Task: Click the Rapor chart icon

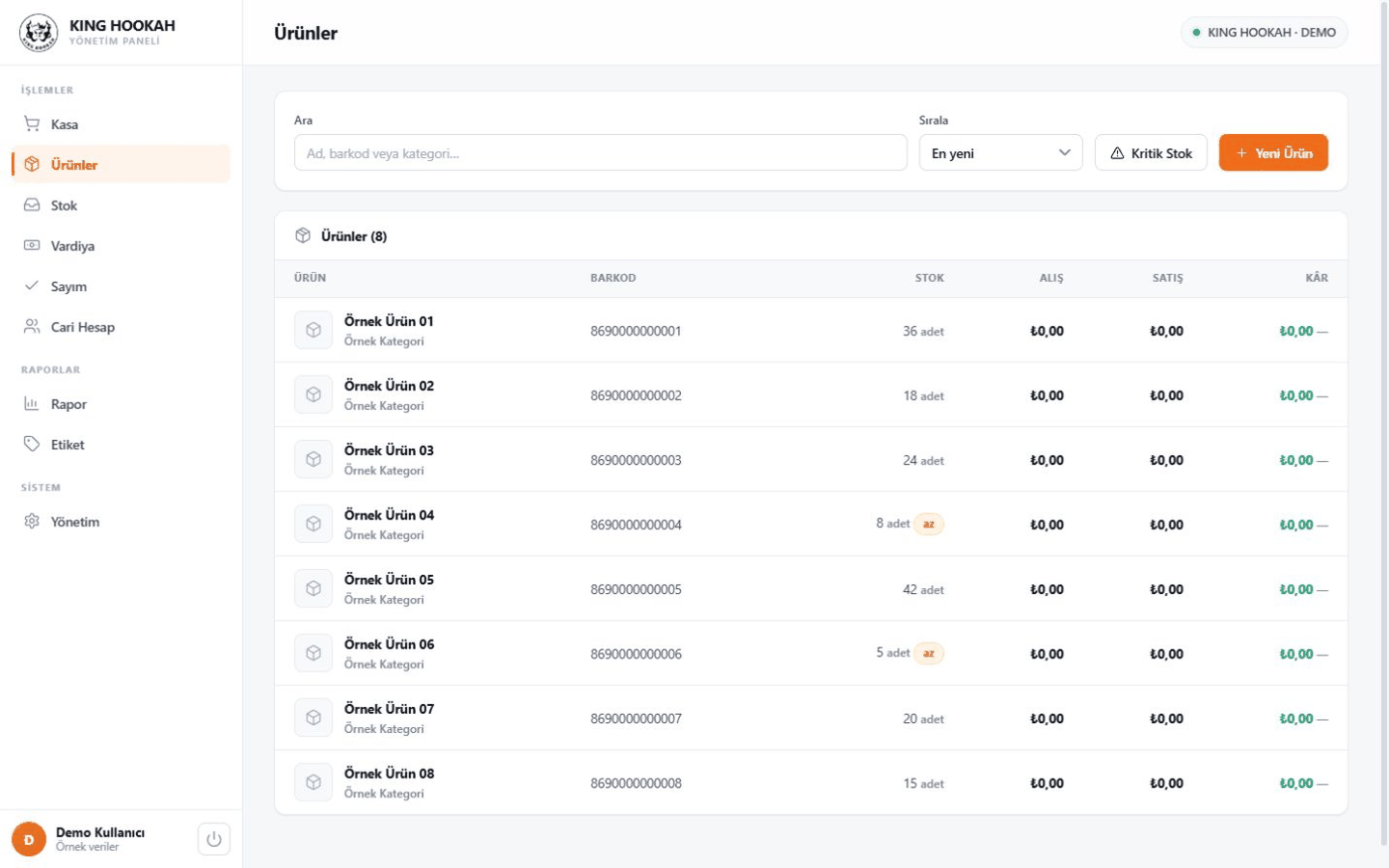Action: pos(32,404)
